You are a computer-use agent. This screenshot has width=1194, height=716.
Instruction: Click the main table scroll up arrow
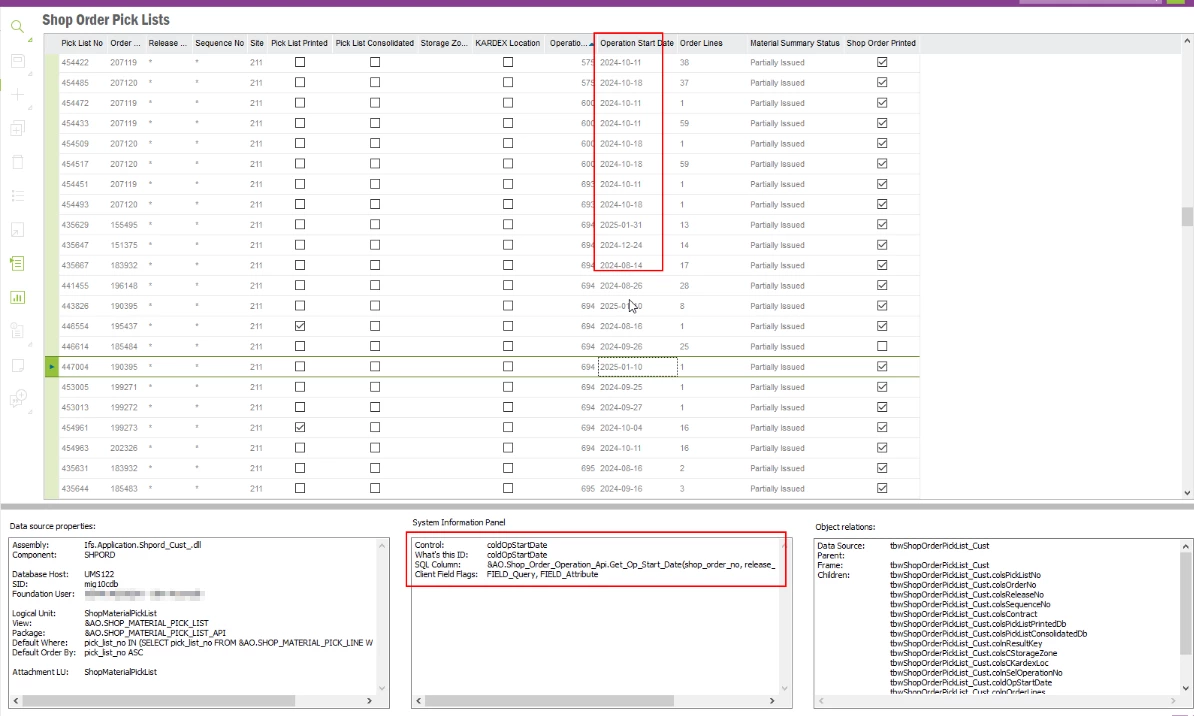pyautogui.click(x=1186, y=40)
